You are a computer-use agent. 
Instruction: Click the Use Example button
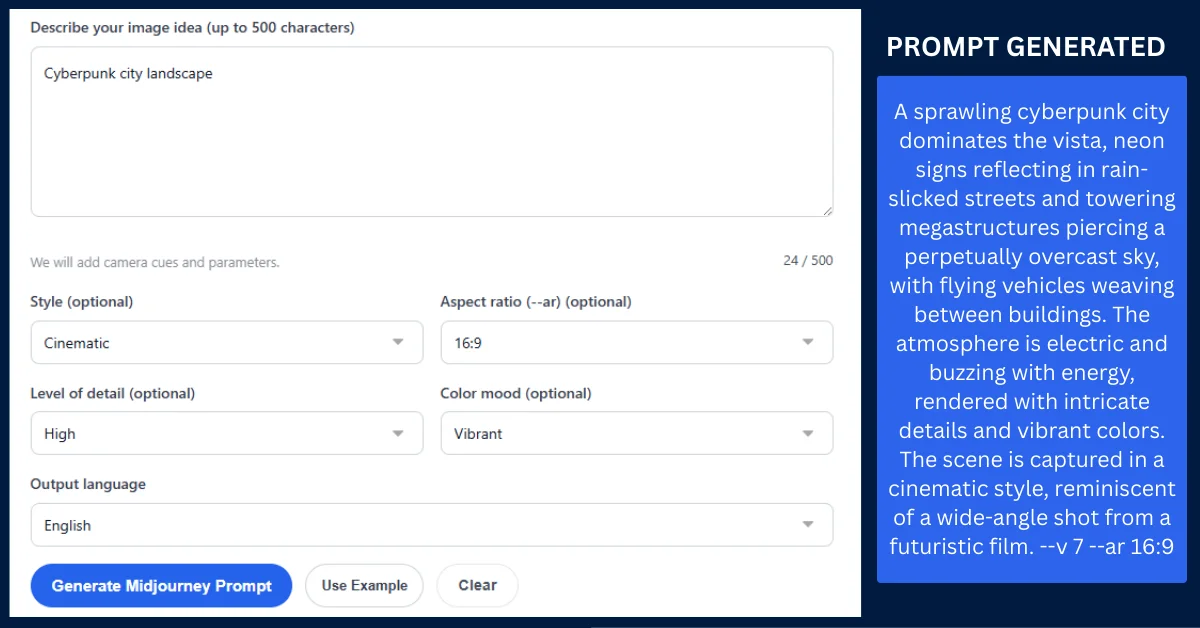[x=364, y=585]
